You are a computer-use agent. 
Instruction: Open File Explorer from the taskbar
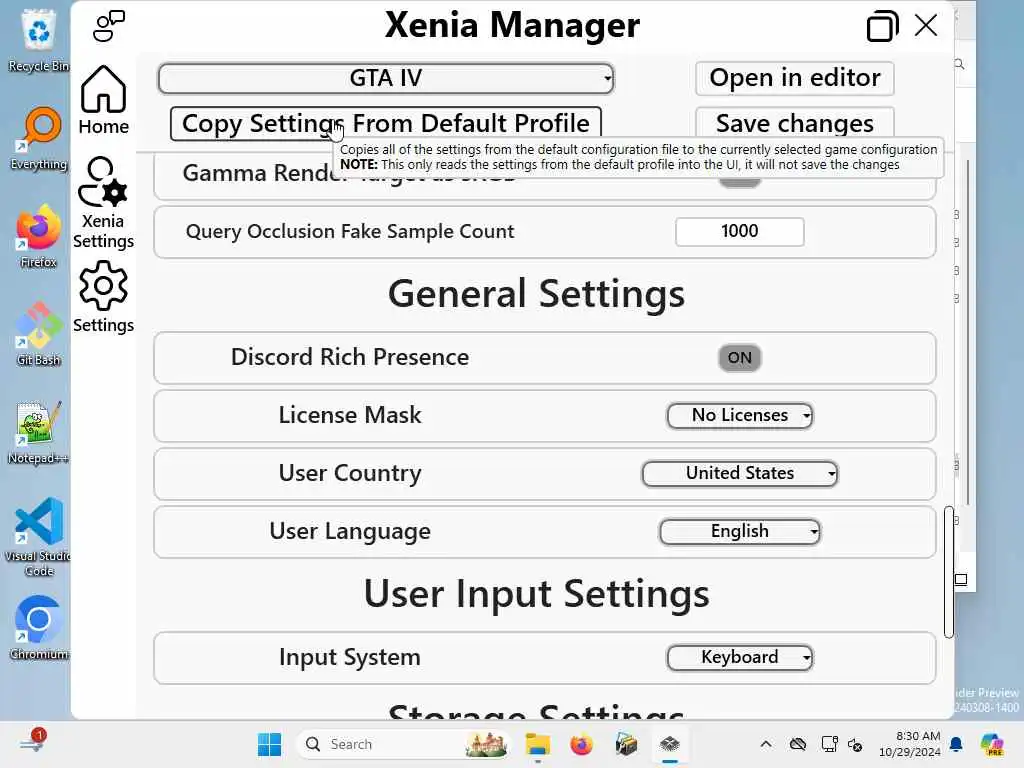tap(537, 744)
